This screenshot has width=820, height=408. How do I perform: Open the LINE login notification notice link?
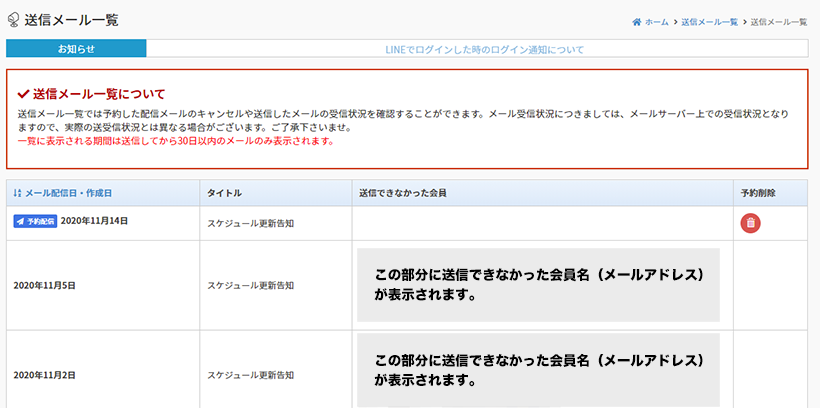click(484, 48)
